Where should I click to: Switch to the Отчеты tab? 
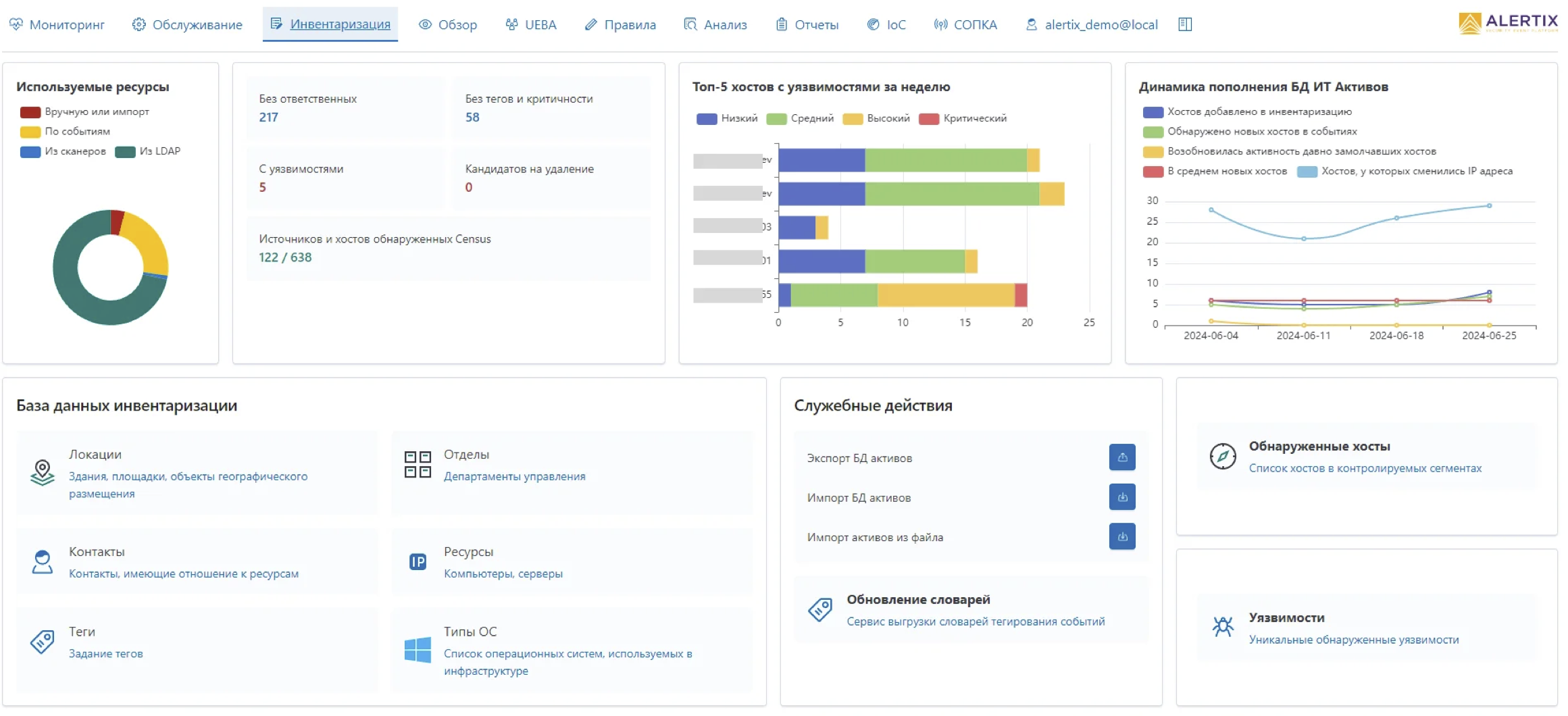[x=807, y=25]
